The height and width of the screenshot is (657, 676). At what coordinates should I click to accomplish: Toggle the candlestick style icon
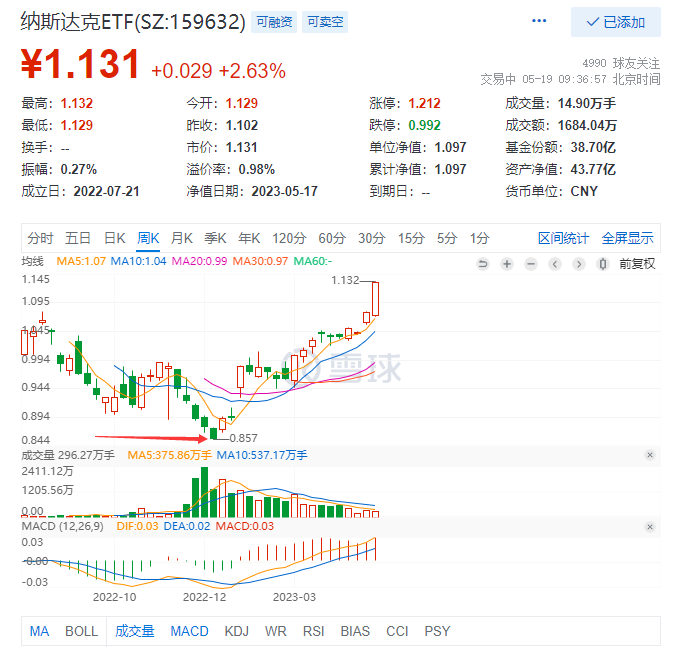pyautogui.click(x=603, y=263)
